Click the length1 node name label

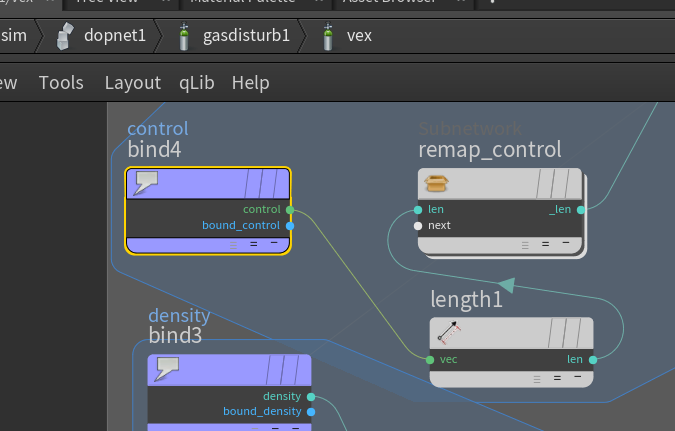click(x=467, y=299)
